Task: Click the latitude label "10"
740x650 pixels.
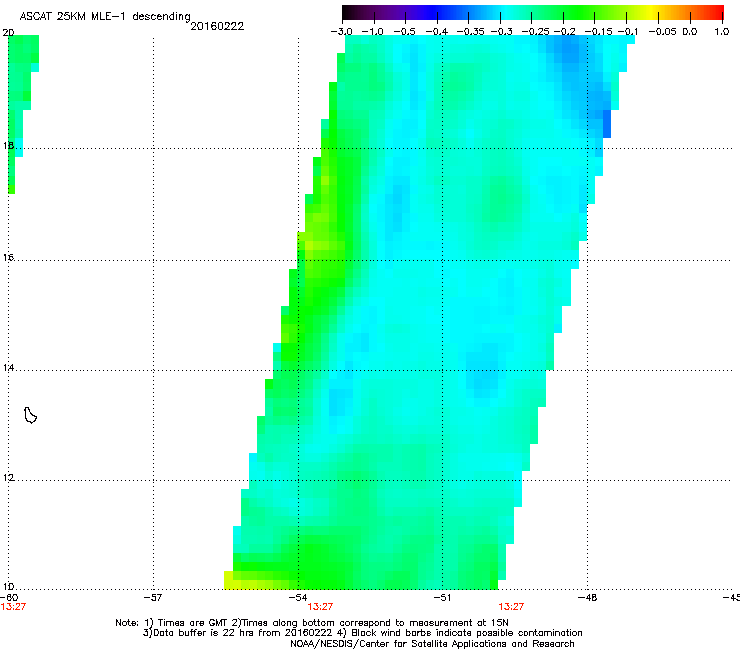Action: point(8,587)
